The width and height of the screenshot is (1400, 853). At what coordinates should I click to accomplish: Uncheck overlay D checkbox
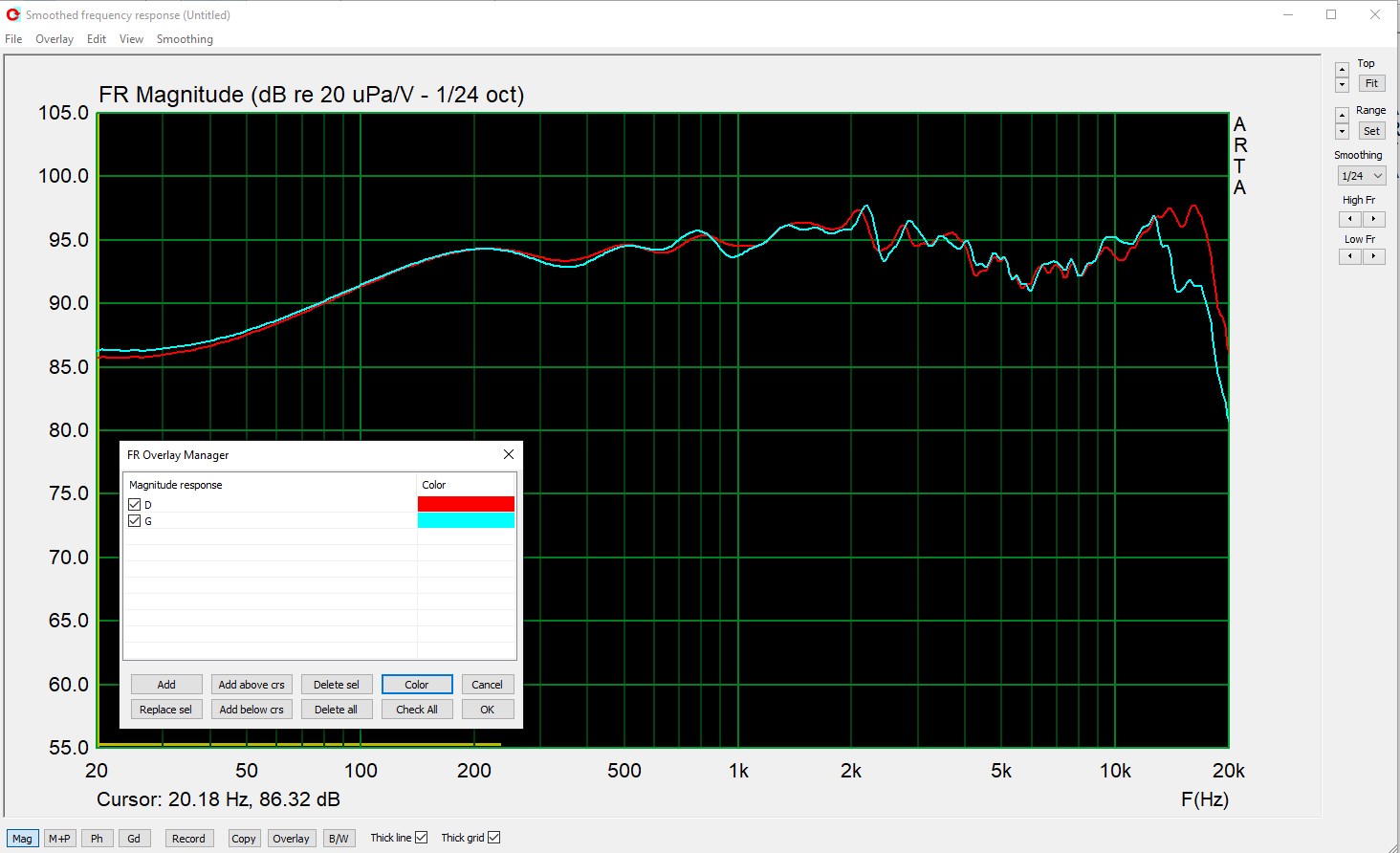click(x=135, y=505)
